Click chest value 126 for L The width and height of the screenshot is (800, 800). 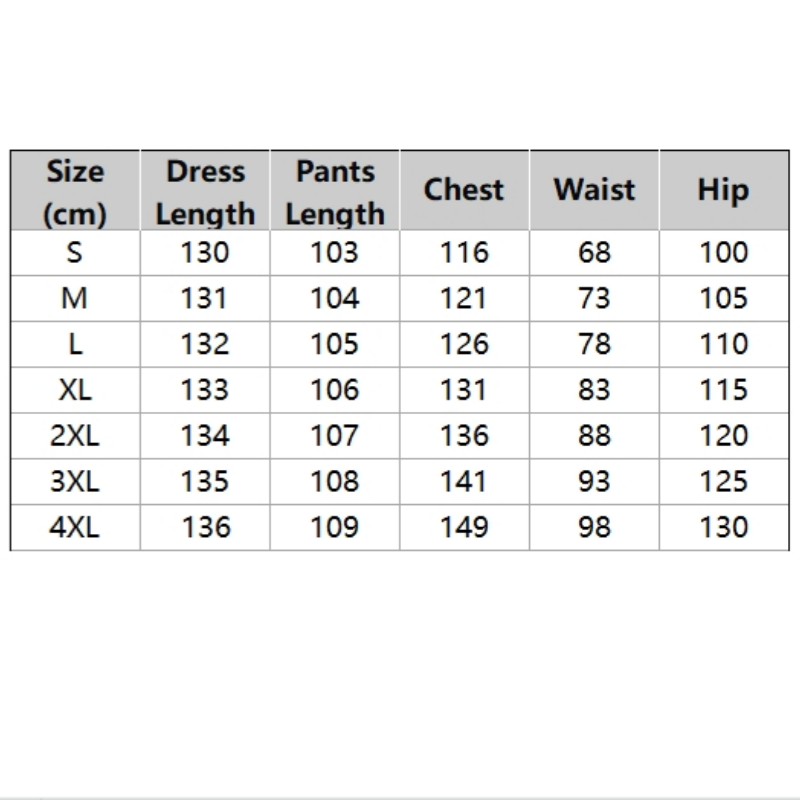tap(464, 344)
